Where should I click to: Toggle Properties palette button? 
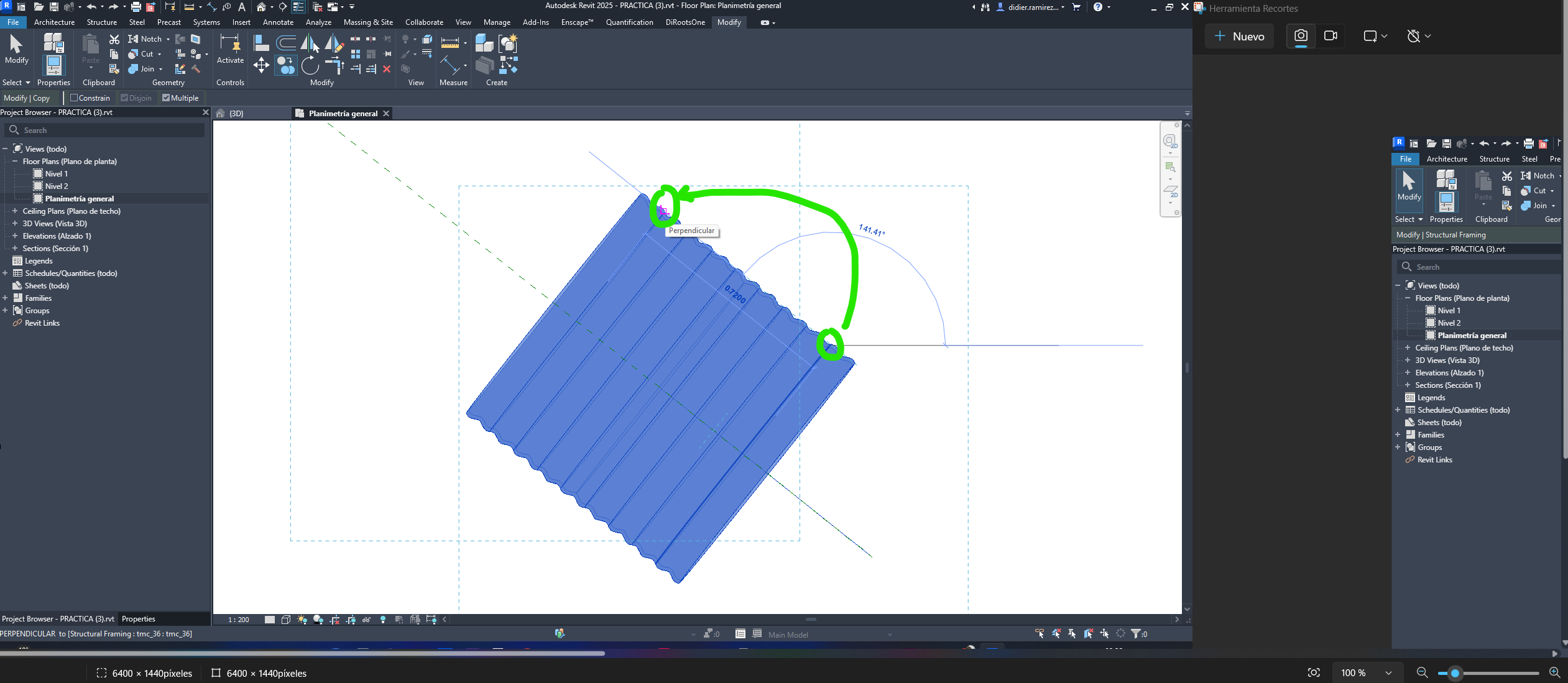53,65
